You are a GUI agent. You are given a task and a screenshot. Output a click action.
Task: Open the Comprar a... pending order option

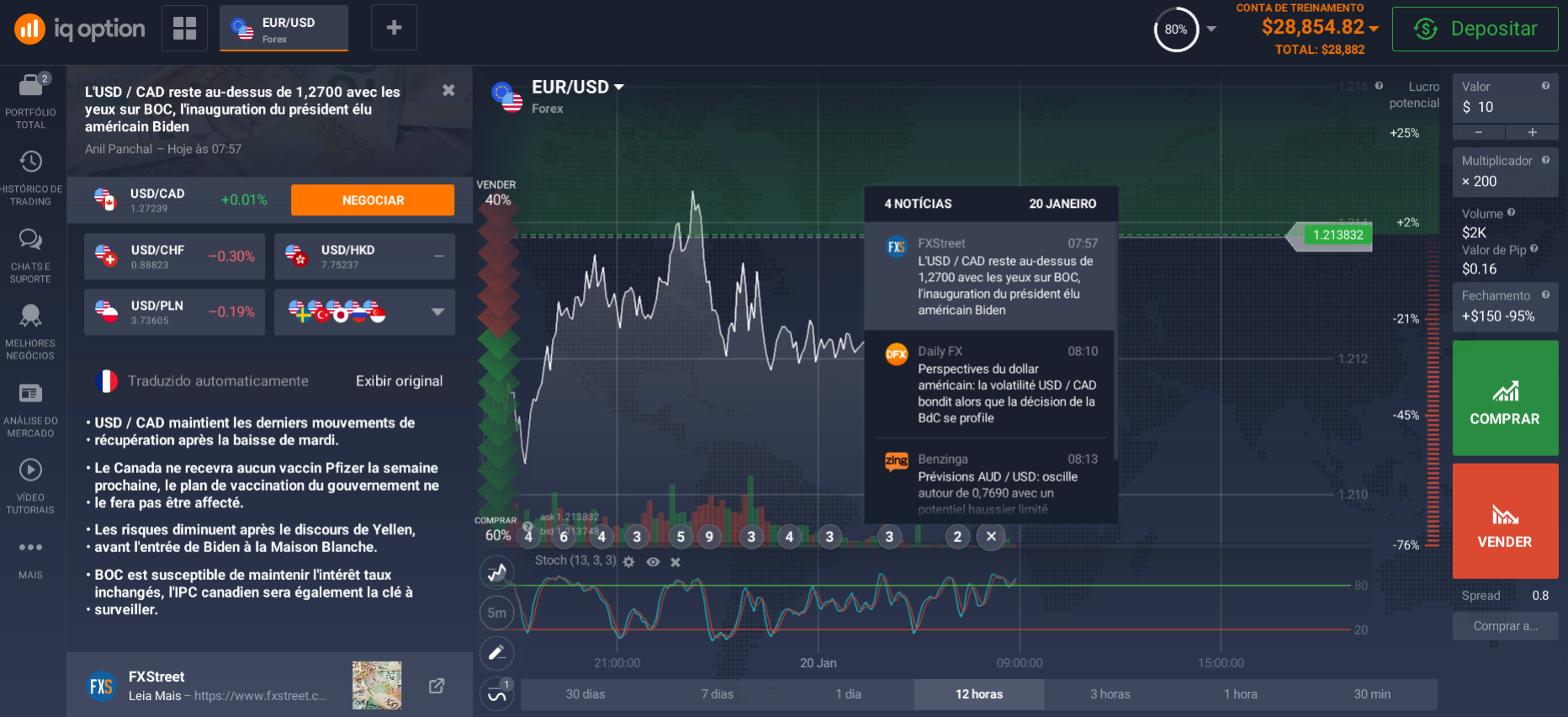pyautogui.click(x=1505, y=626)
